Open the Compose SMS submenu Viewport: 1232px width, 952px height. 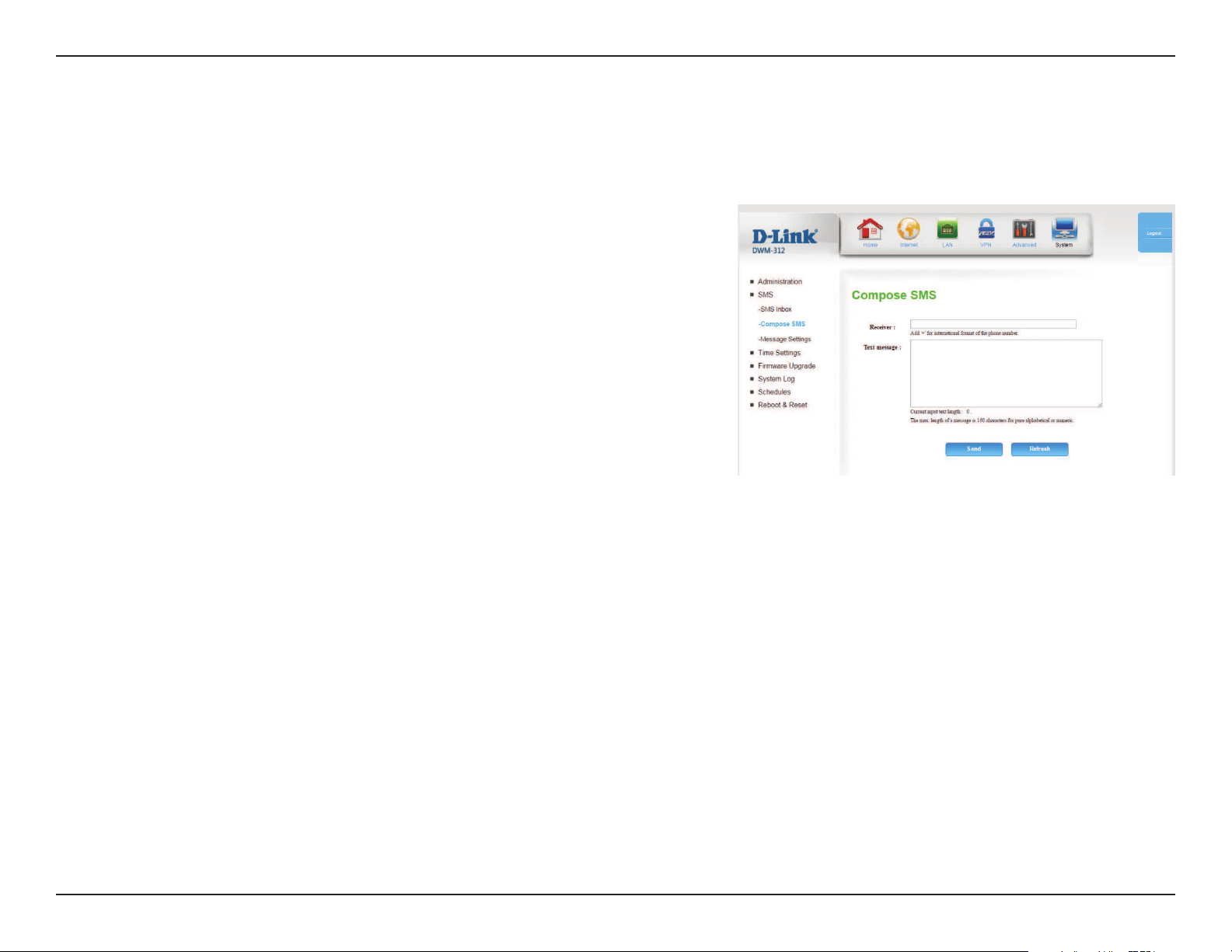click(782, 324)
